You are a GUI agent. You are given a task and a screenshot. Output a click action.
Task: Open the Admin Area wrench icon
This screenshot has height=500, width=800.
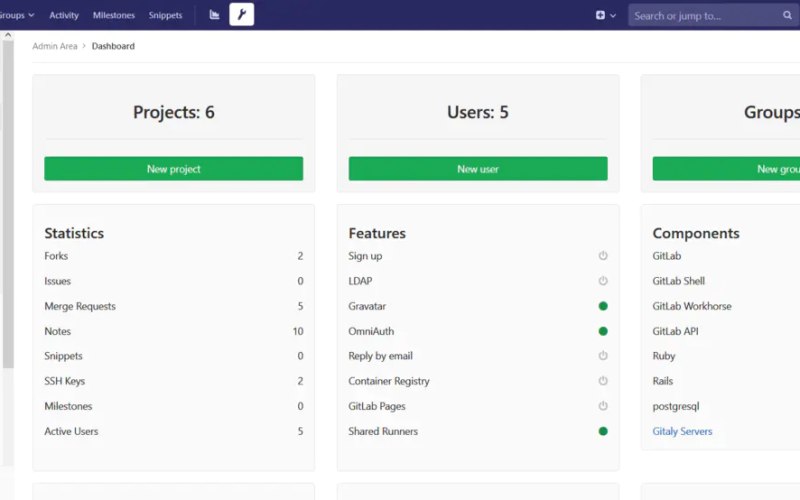pyautogui.click(x=241, y=15)
